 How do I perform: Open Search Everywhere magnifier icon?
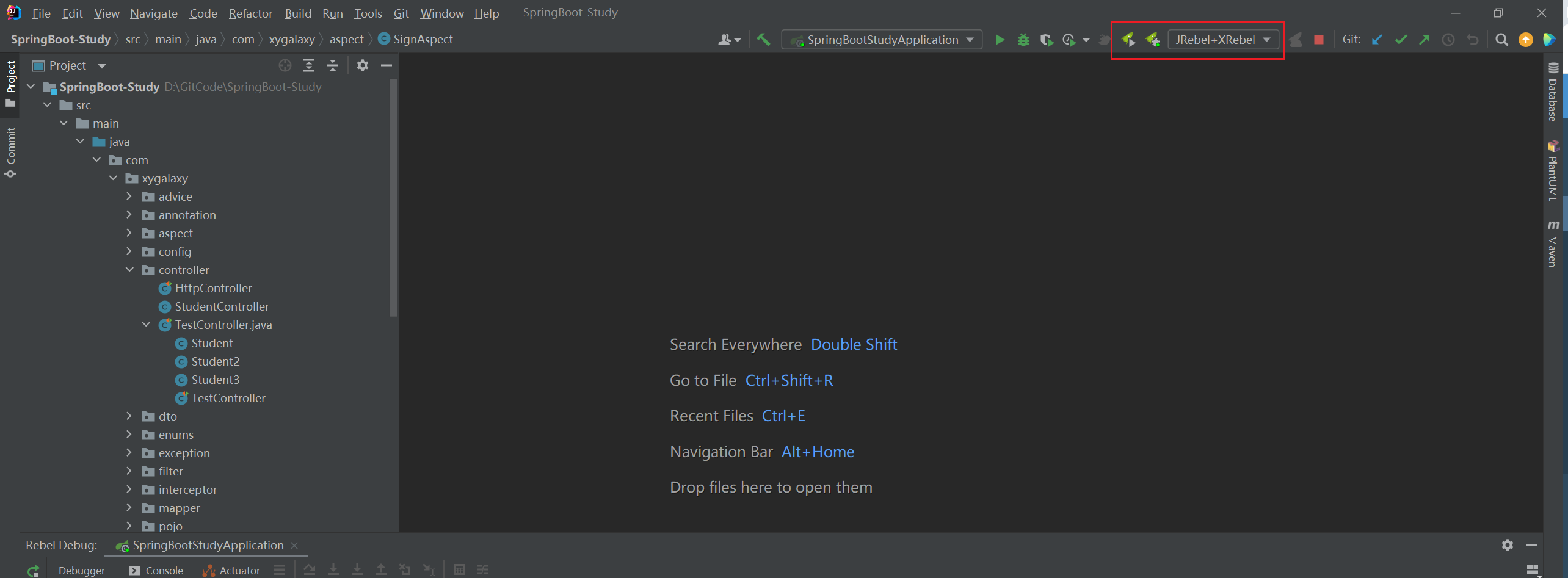pos(1501,40)
